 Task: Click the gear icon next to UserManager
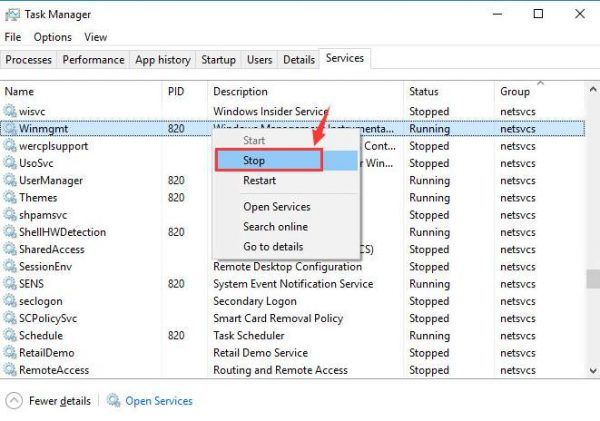click(11, 181)
